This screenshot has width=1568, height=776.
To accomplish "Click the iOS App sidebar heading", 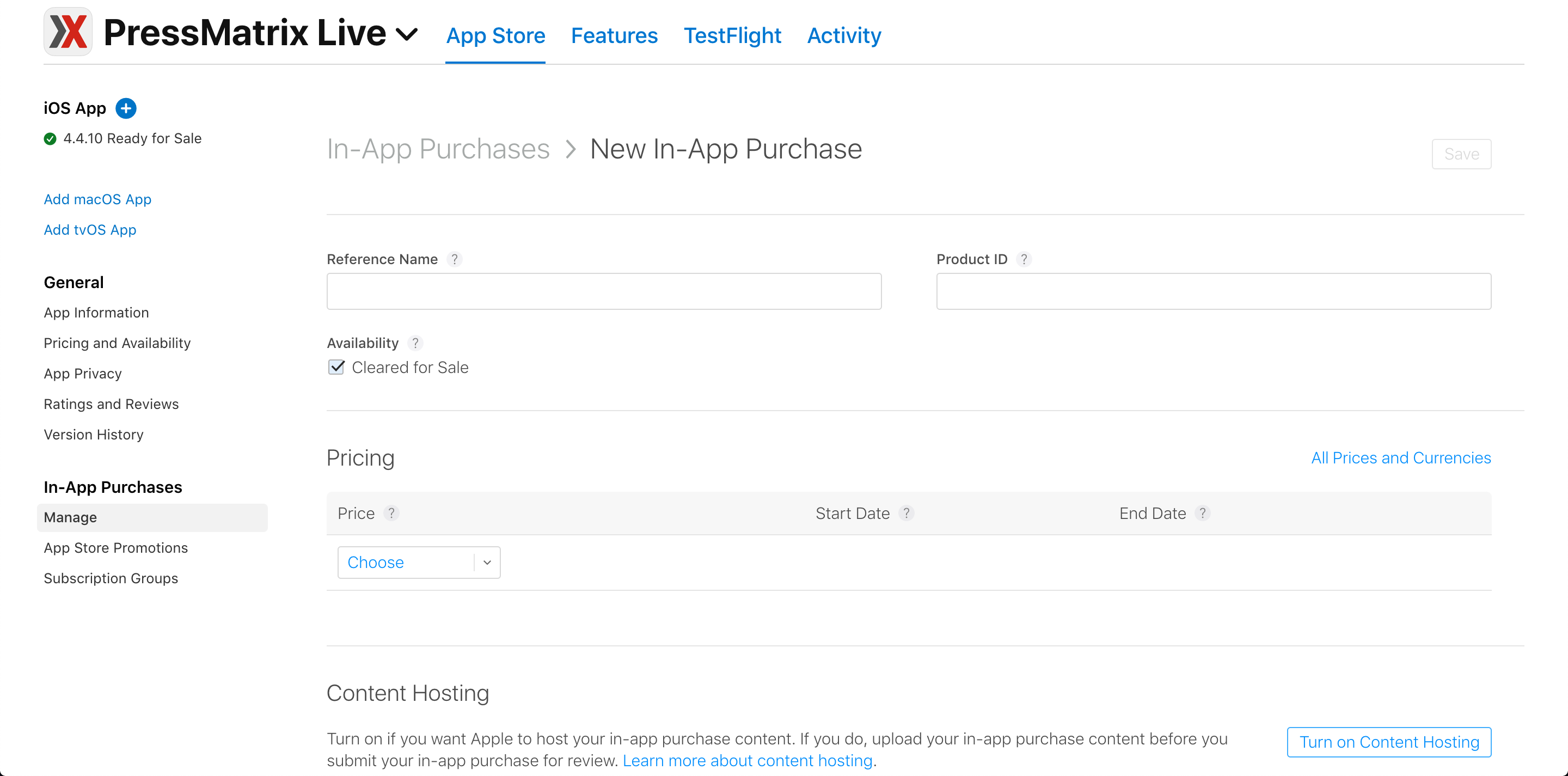I will coord(75,108).
